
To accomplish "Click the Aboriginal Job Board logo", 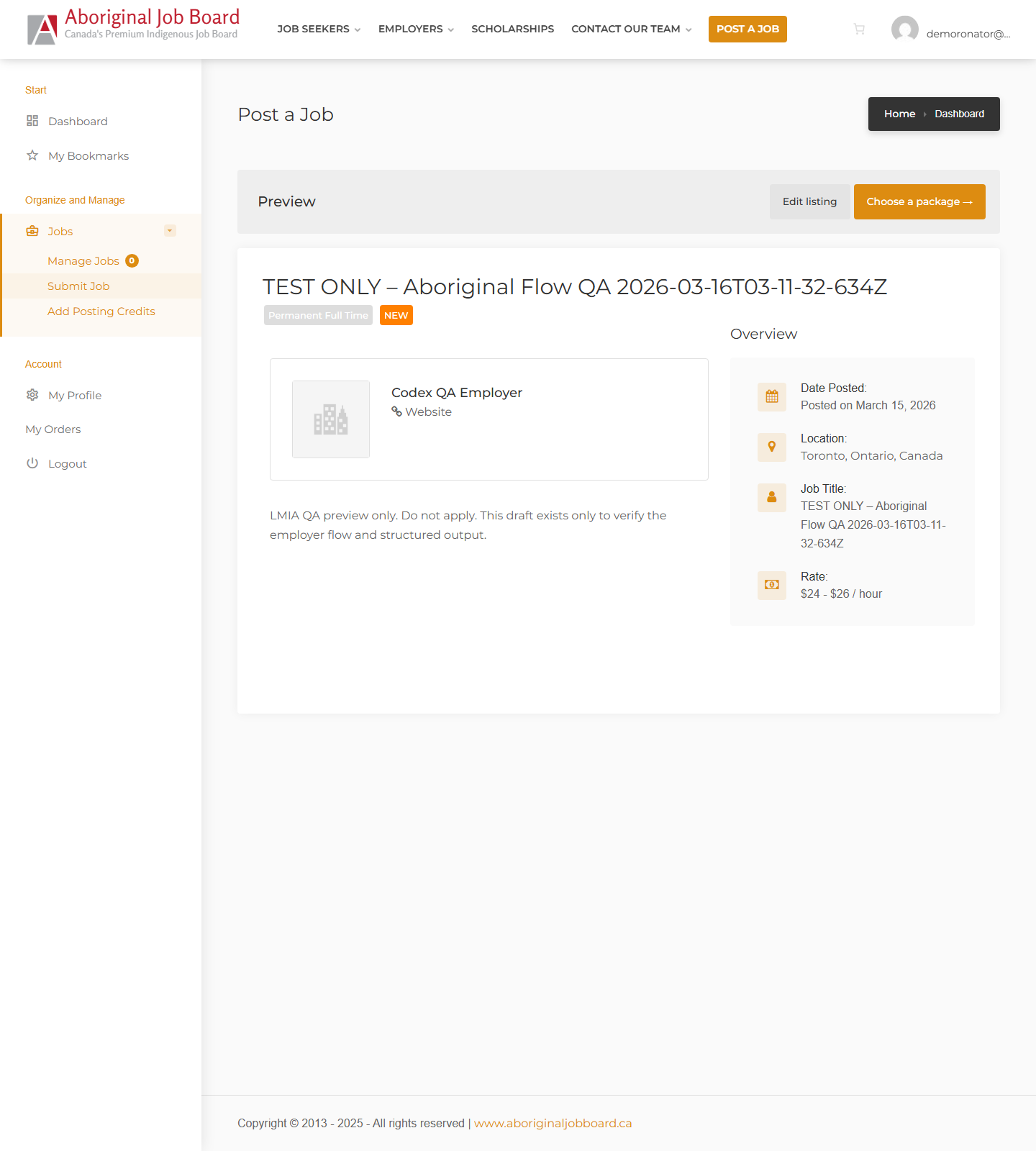I will point(133,27).
